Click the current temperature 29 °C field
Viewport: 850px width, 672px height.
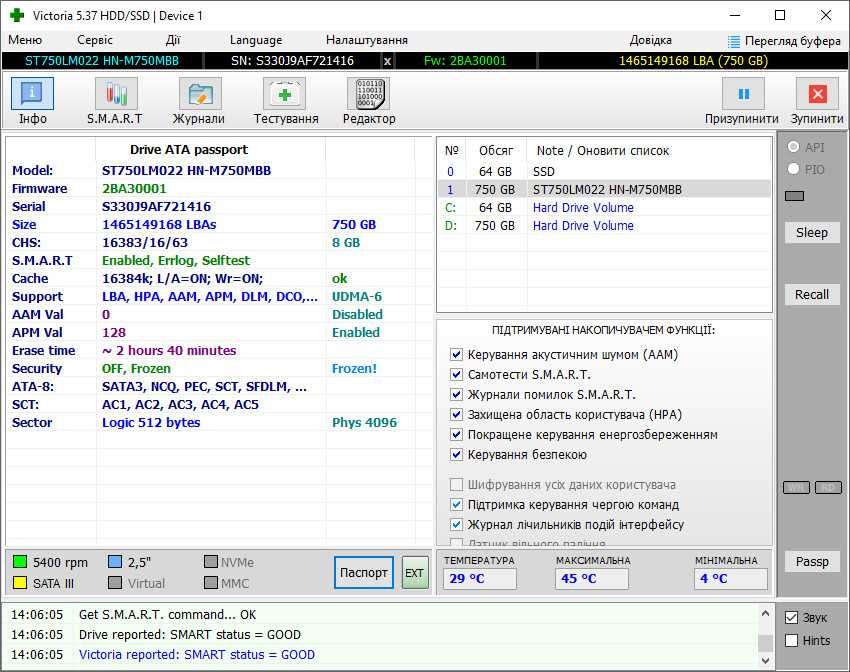click(480, 579)
